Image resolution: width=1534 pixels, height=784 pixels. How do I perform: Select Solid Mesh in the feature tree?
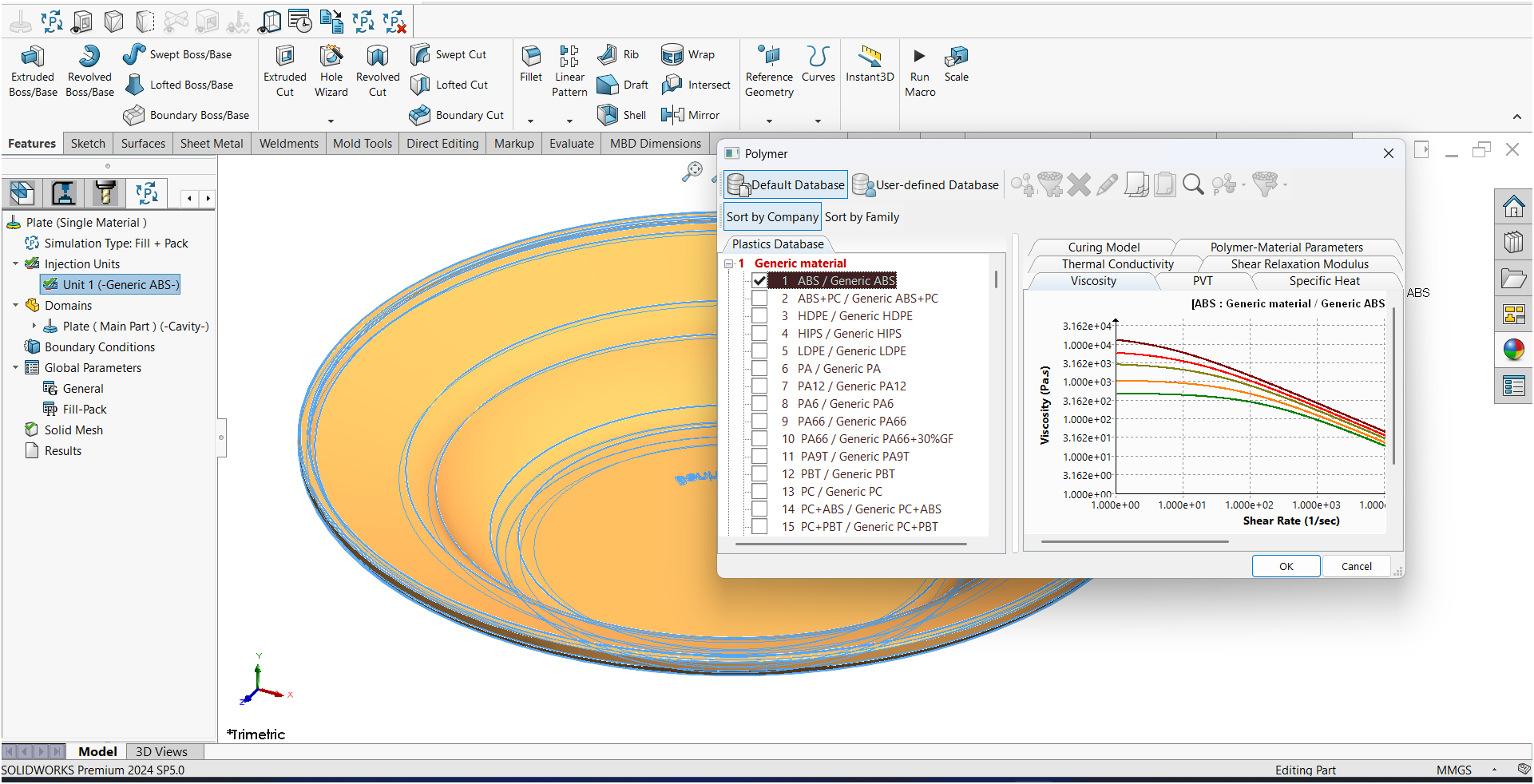click(73, 430)
